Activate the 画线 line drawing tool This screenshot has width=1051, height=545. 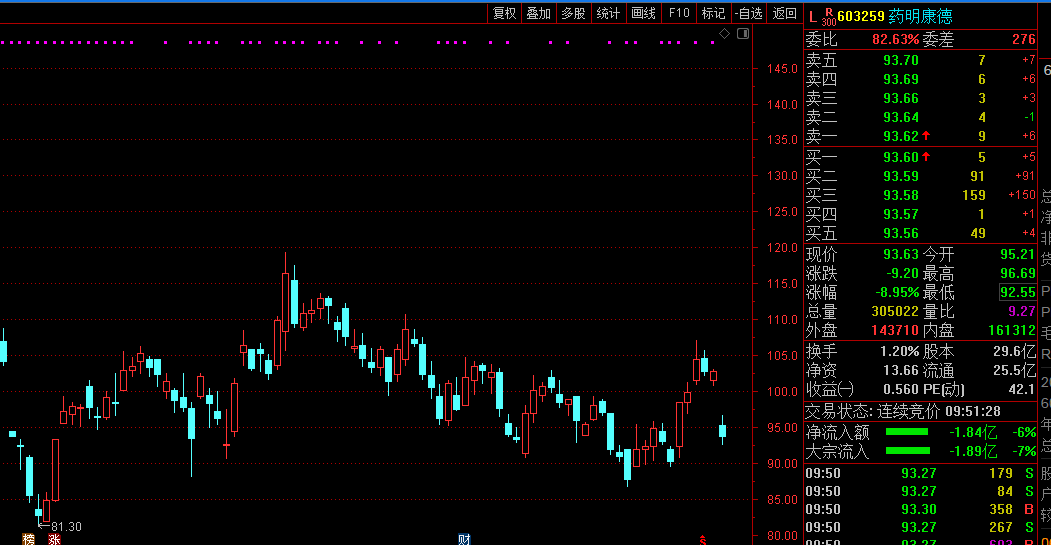[643, 13]
